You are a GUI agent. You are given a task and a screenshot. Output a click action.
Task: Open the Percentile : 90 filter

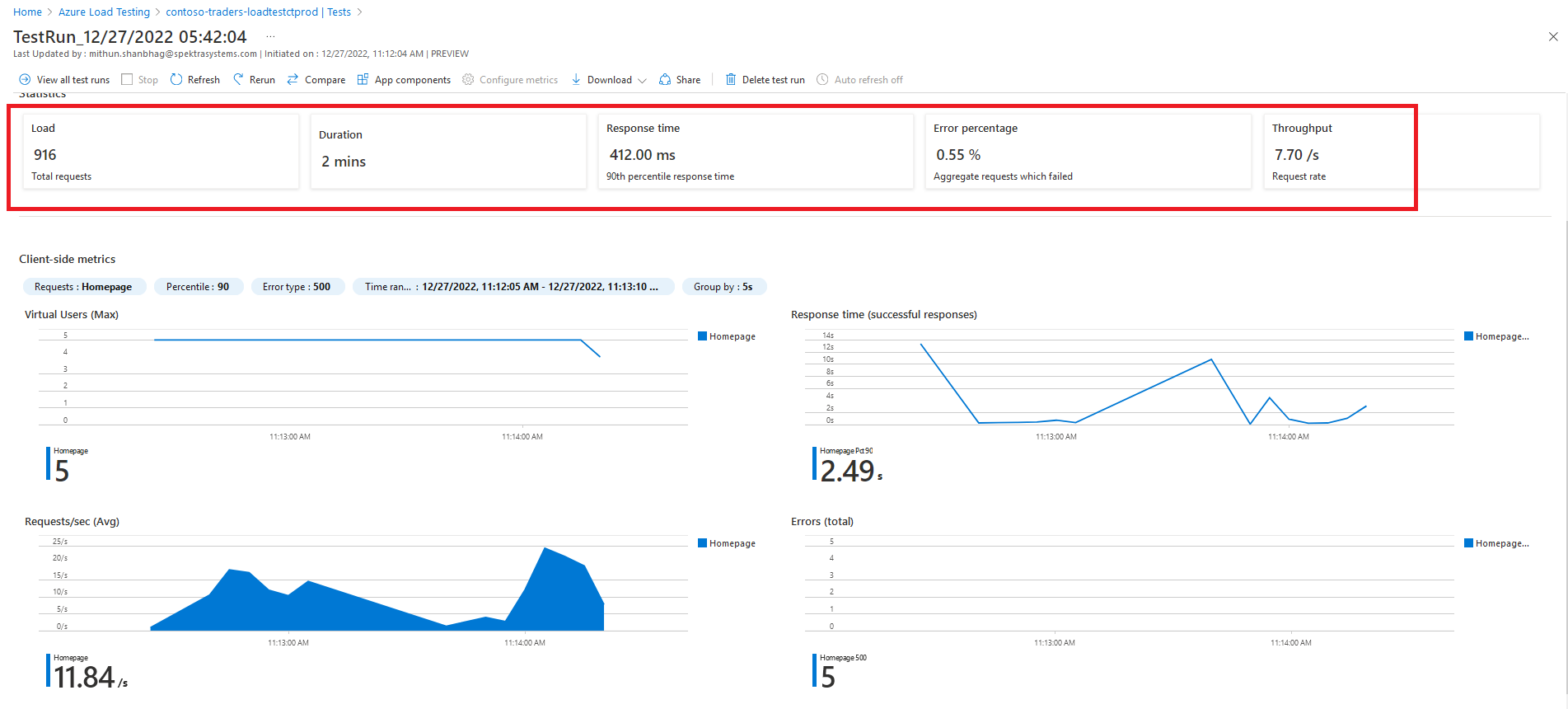coord(199,287)
